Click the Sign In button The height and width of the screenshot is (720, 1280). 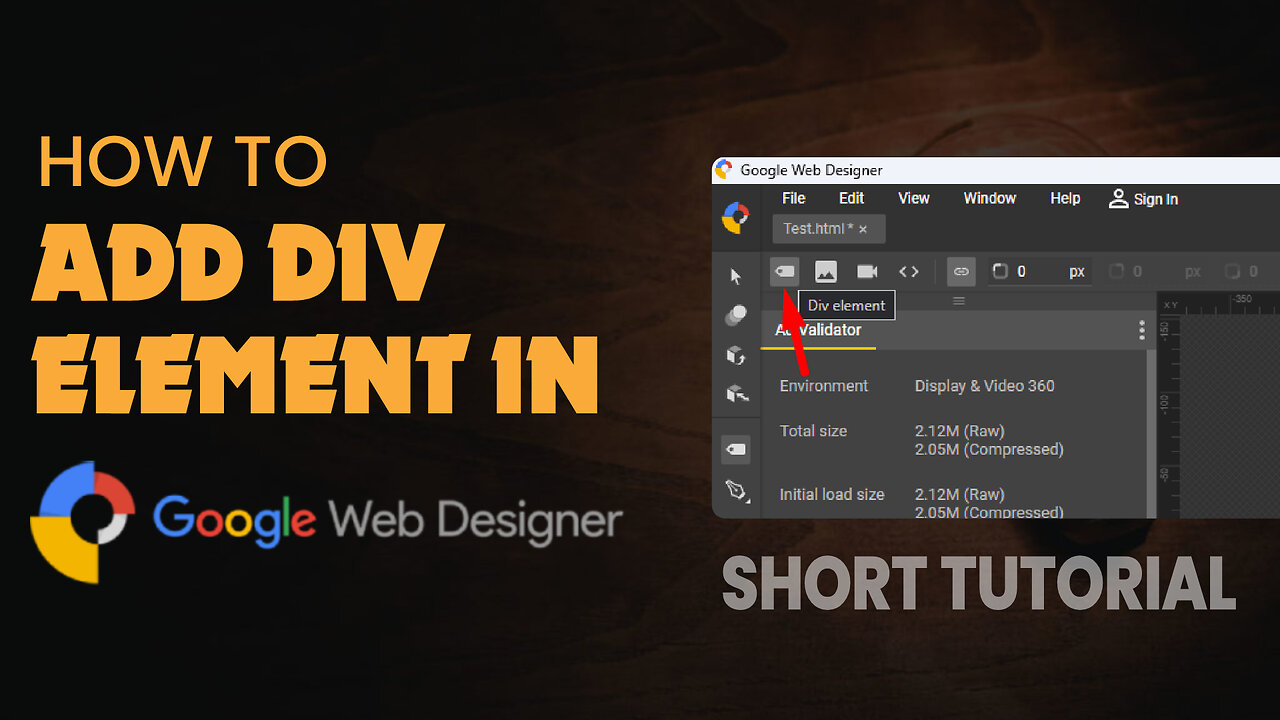1144,199
